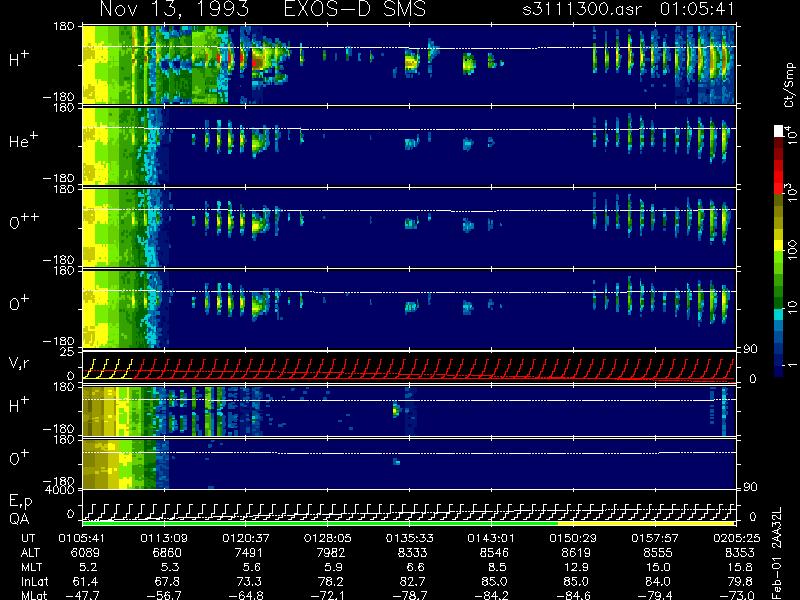
Task: Click the file name 's3111300.asr'
Action: click(x=582, y=9)
